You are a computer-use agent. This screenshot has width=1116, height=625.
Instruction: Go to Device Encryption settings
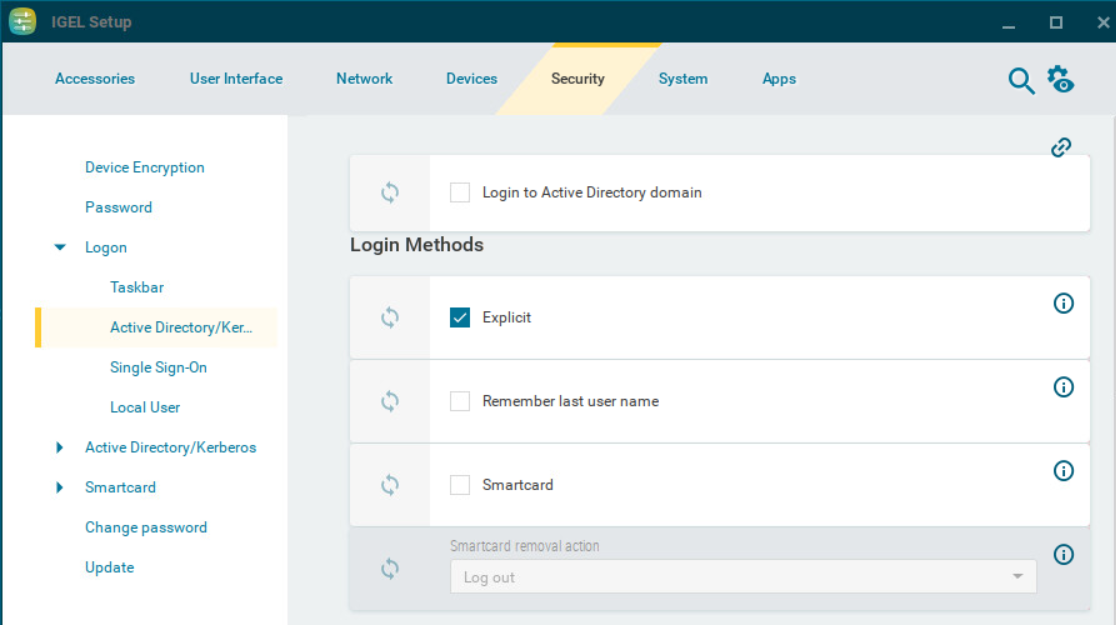point(145,168)
